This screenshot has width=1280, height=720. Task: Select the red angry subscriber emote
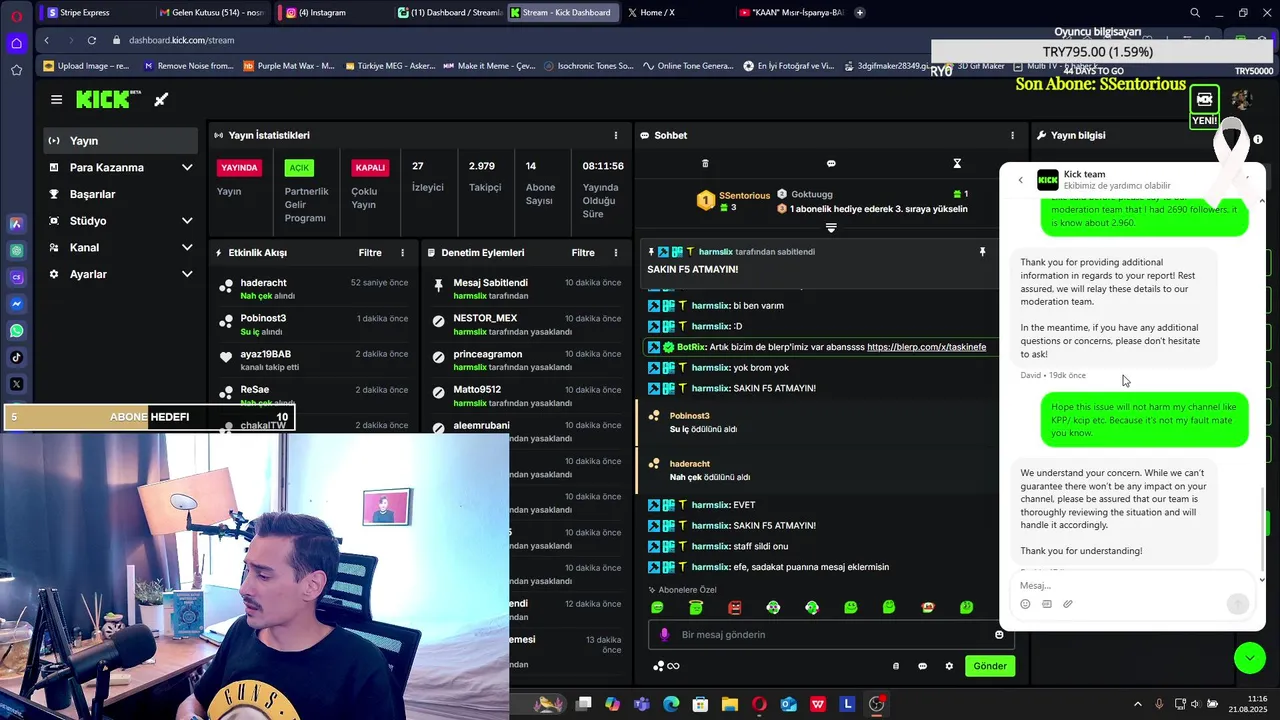735,607
